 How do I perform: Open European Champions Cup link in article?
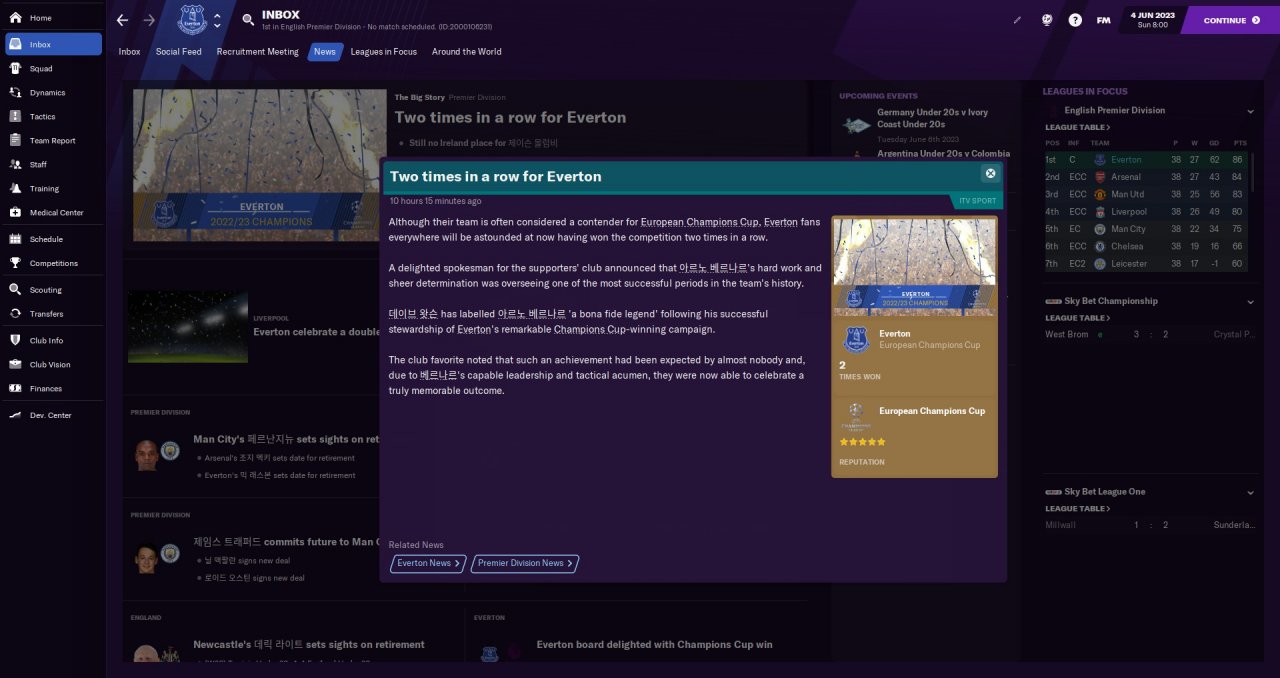click(x=700, y=222)
